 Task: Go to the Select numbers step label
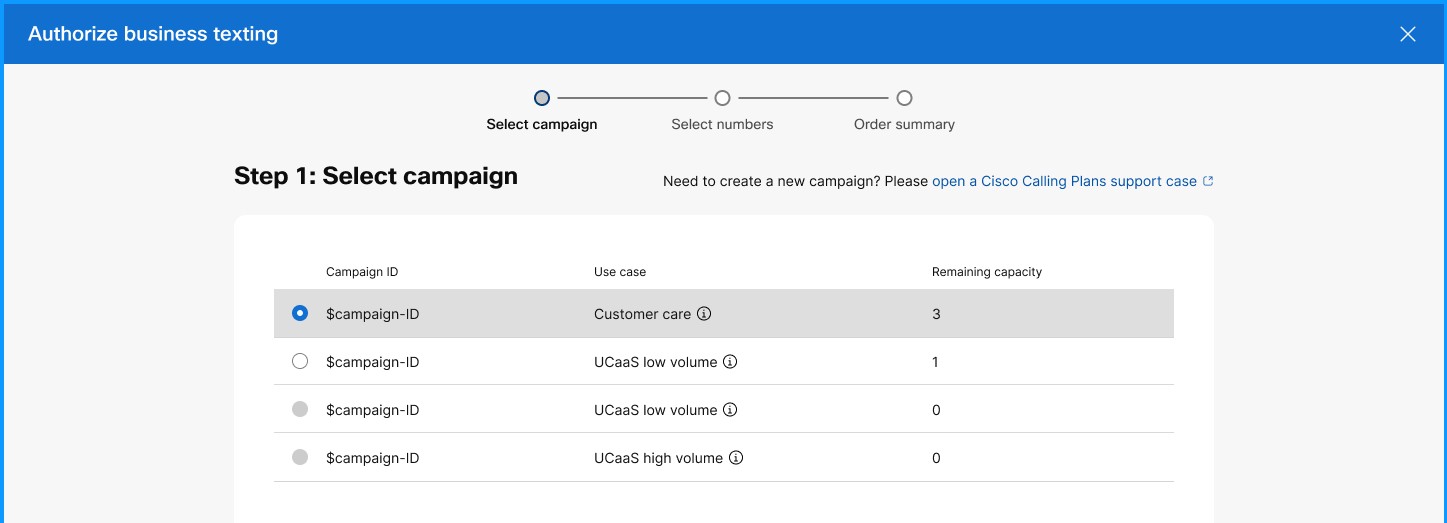pyautogui.click(x=722, y=125)
